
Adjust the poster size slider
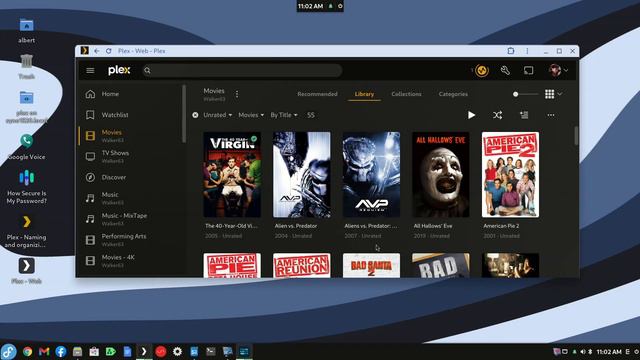pos(526,94)
